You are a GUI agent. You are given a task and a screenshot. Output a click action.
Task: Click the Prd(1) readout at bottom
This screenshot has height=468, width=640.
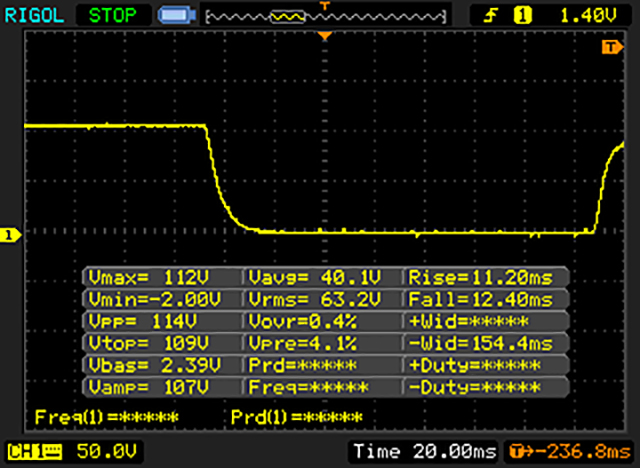tap(297, 416)
